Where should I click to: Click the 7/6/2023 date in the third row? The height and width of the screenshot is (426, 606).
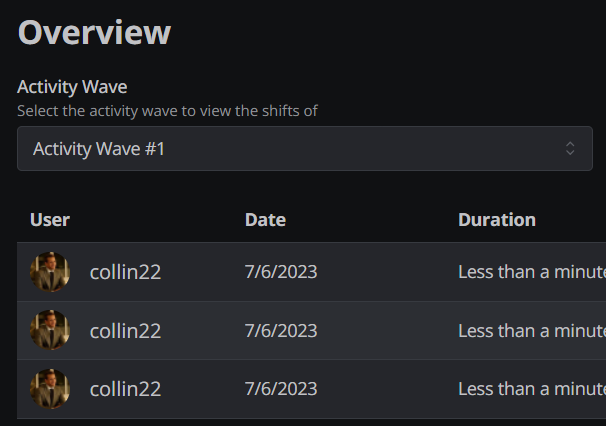tap(281, 389)
